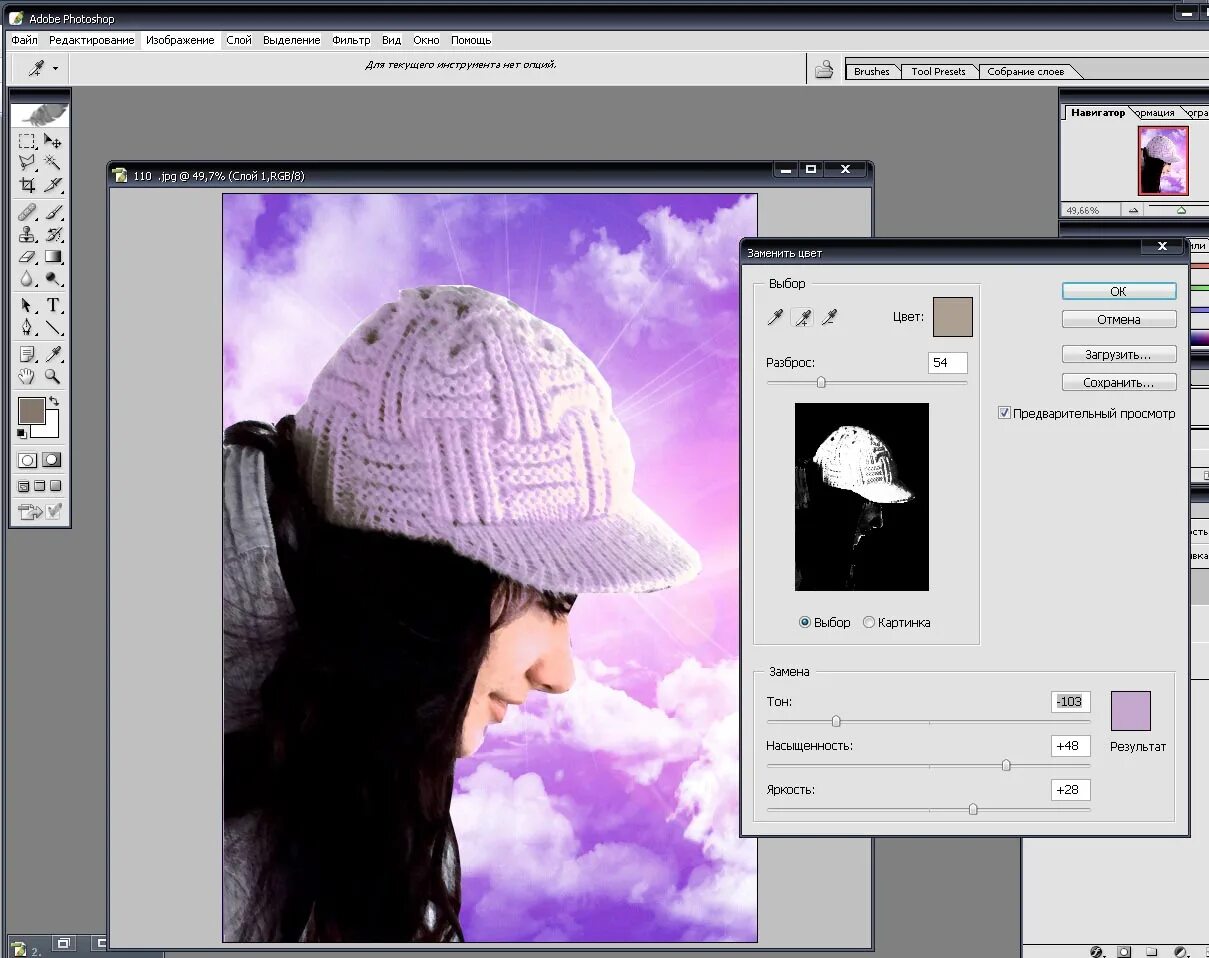Click the Результат color swatch
This screenshot has width=1209, height=958.
(1130, 711)
